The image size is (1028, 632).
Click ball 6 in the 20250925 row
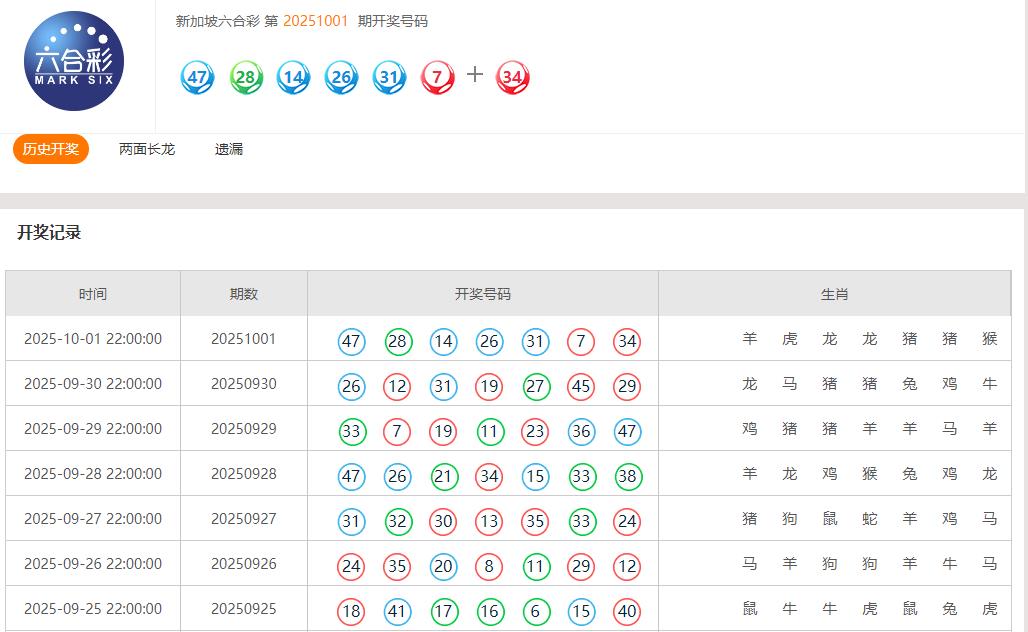click(535, 611)
